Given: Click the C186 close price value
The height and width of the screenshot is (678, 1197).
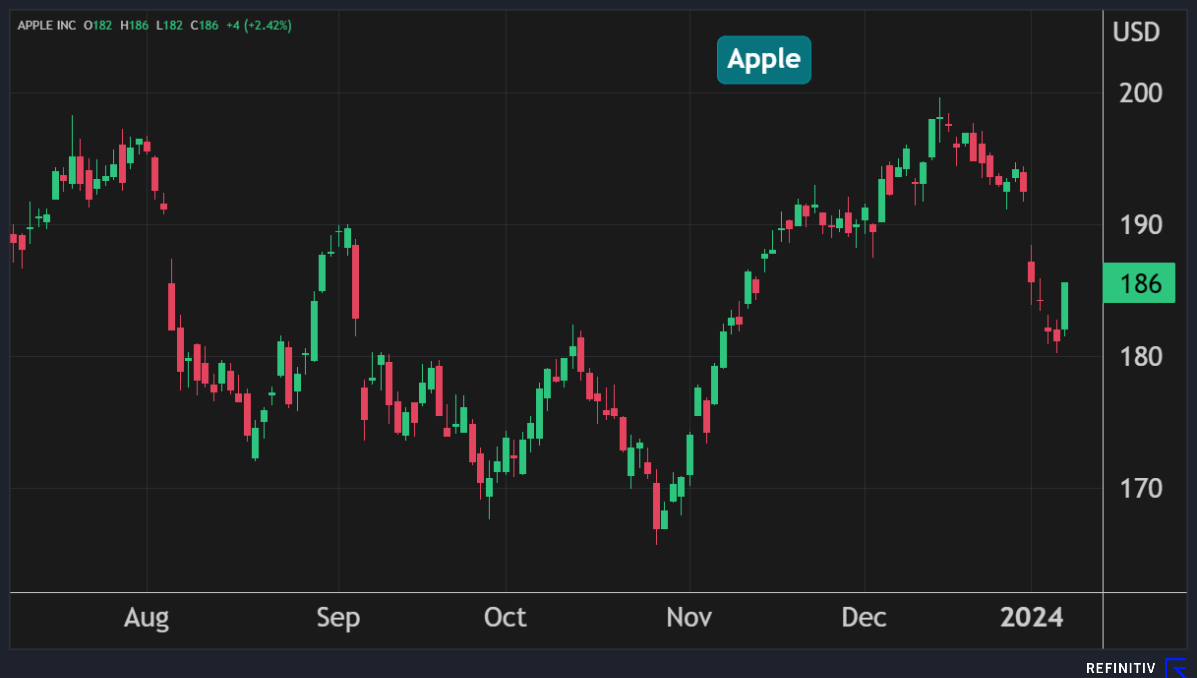Looking at the screenshot, I should (206, 25).
